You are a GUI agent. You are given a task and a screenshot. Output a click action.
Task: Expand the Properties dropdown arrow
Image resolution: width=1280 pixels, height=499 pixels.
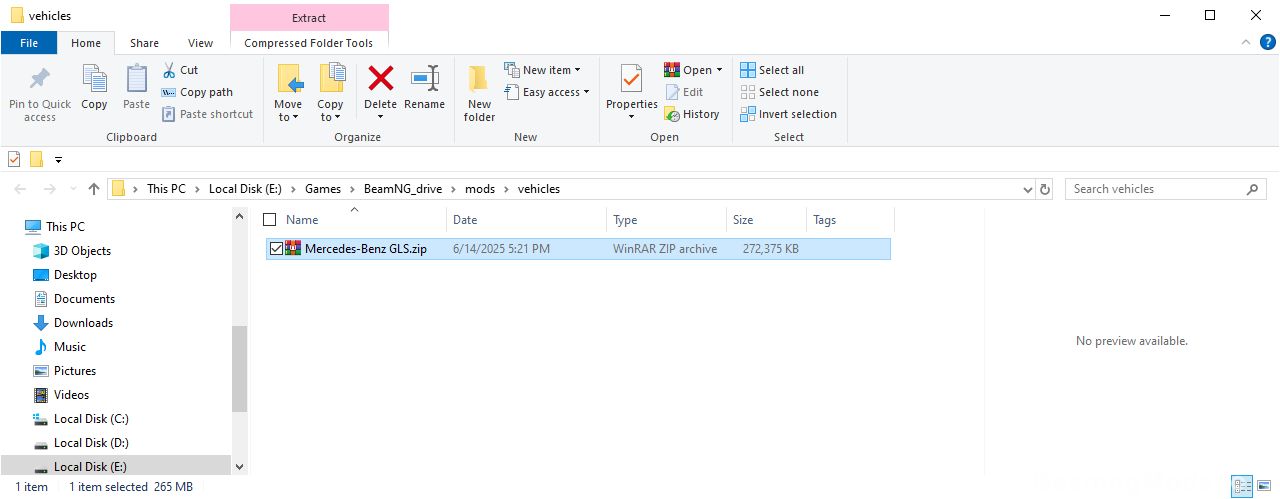tap(631, 117)
